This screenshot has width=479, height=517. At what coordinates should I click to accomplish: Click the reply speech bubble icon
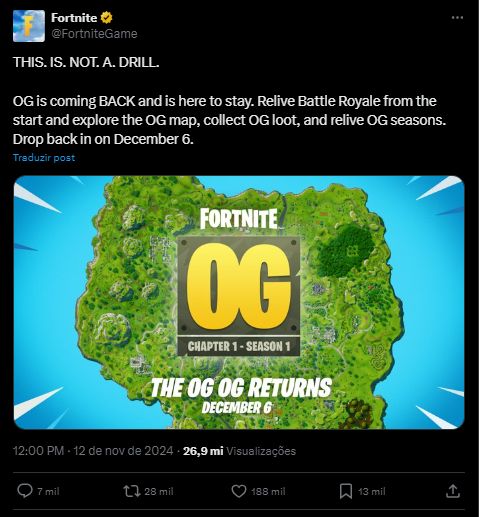click(x=25, y=491)
